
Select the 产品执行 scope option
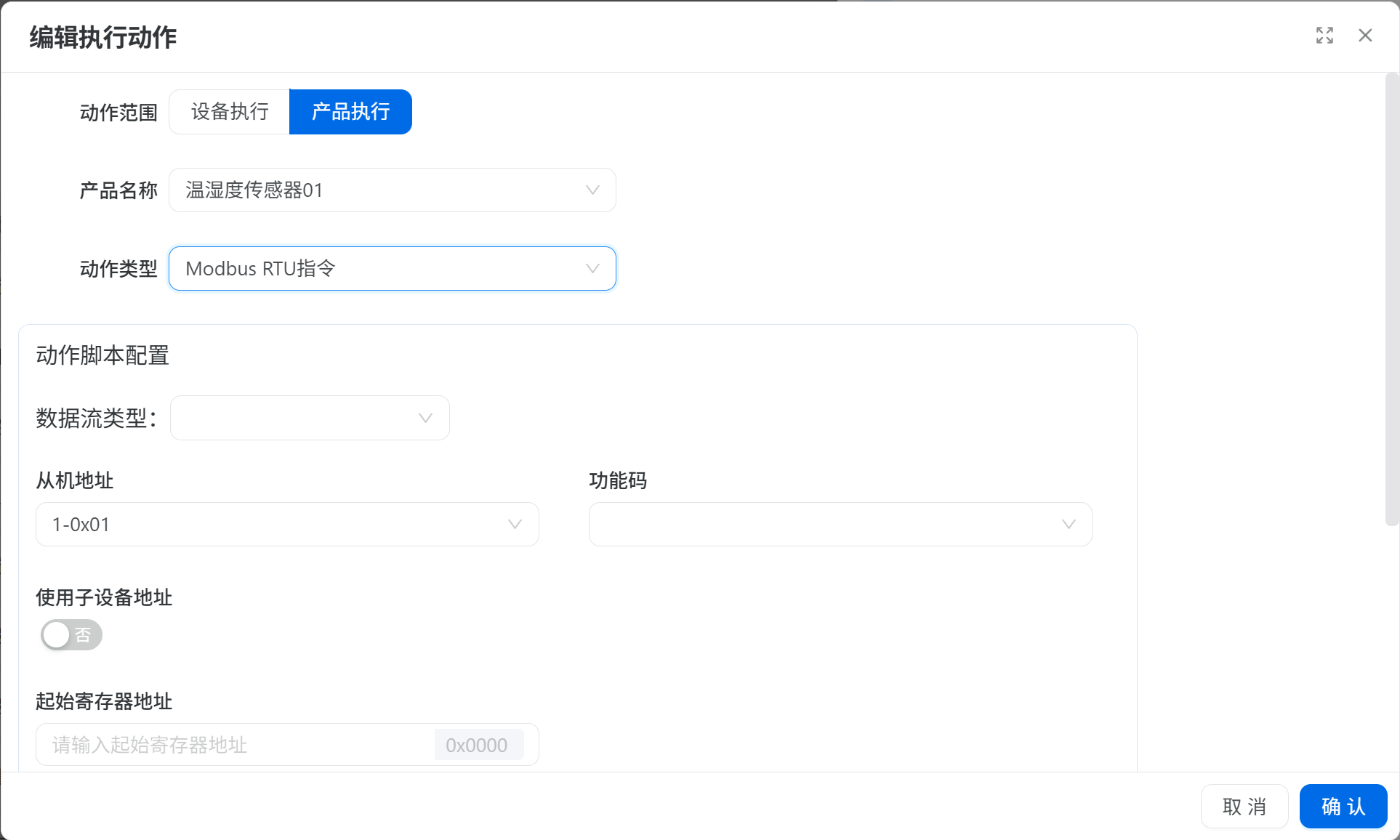(350, 112)
